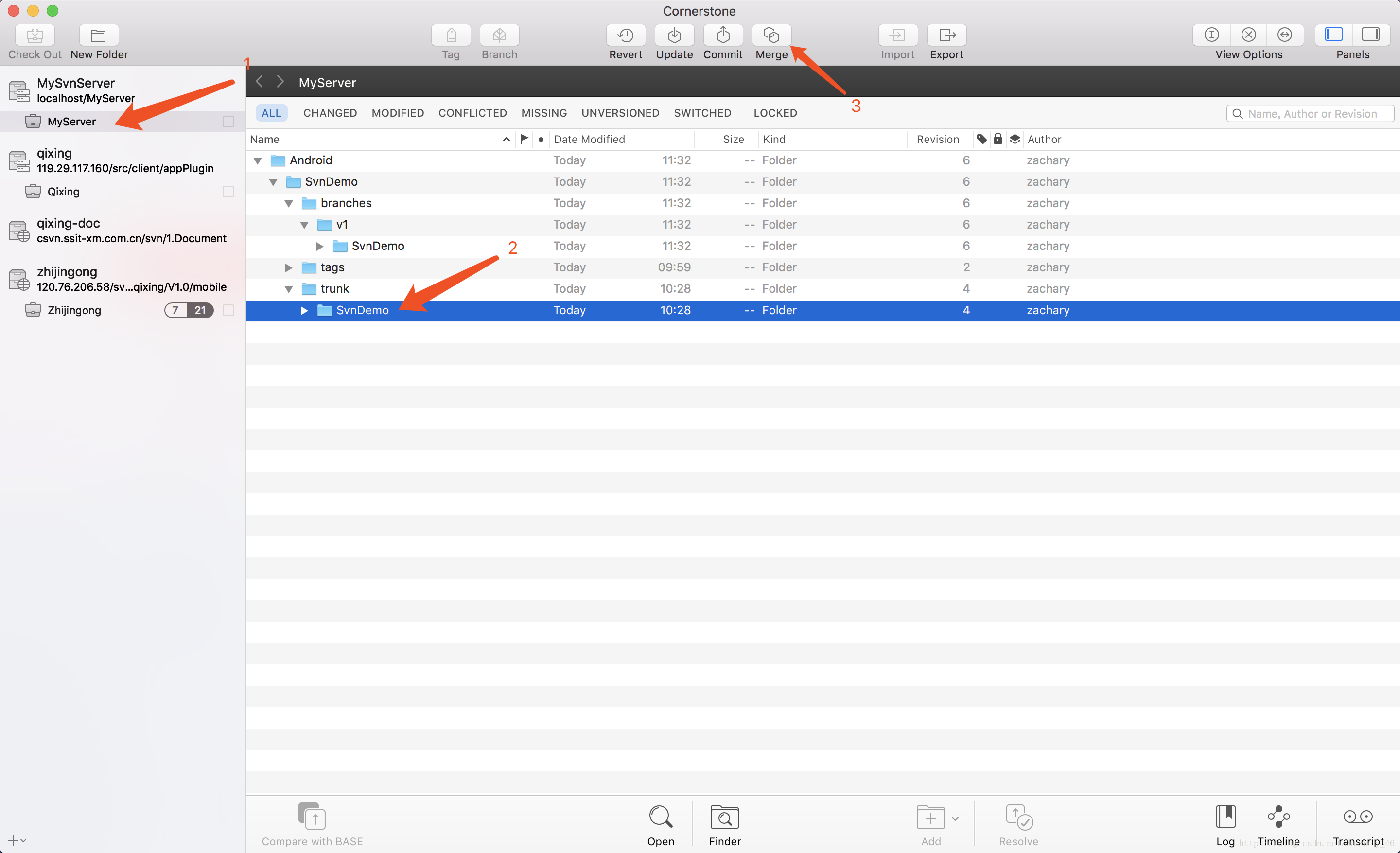Screen dimensions: 1400x853
Task: Collapse the Android folder
Action: (x=258, y=161)
